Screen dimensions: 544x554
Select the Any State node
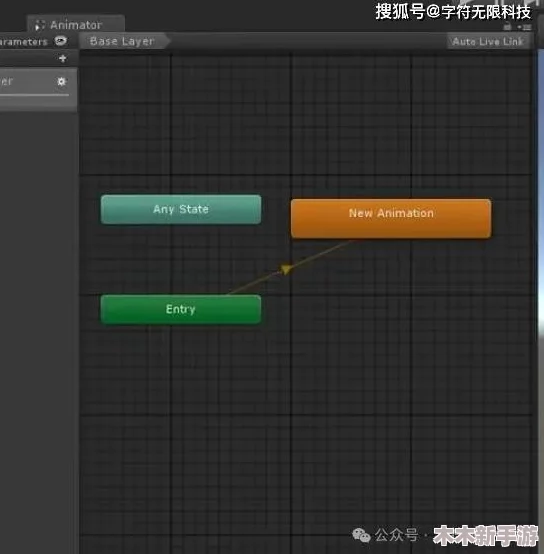181,209
